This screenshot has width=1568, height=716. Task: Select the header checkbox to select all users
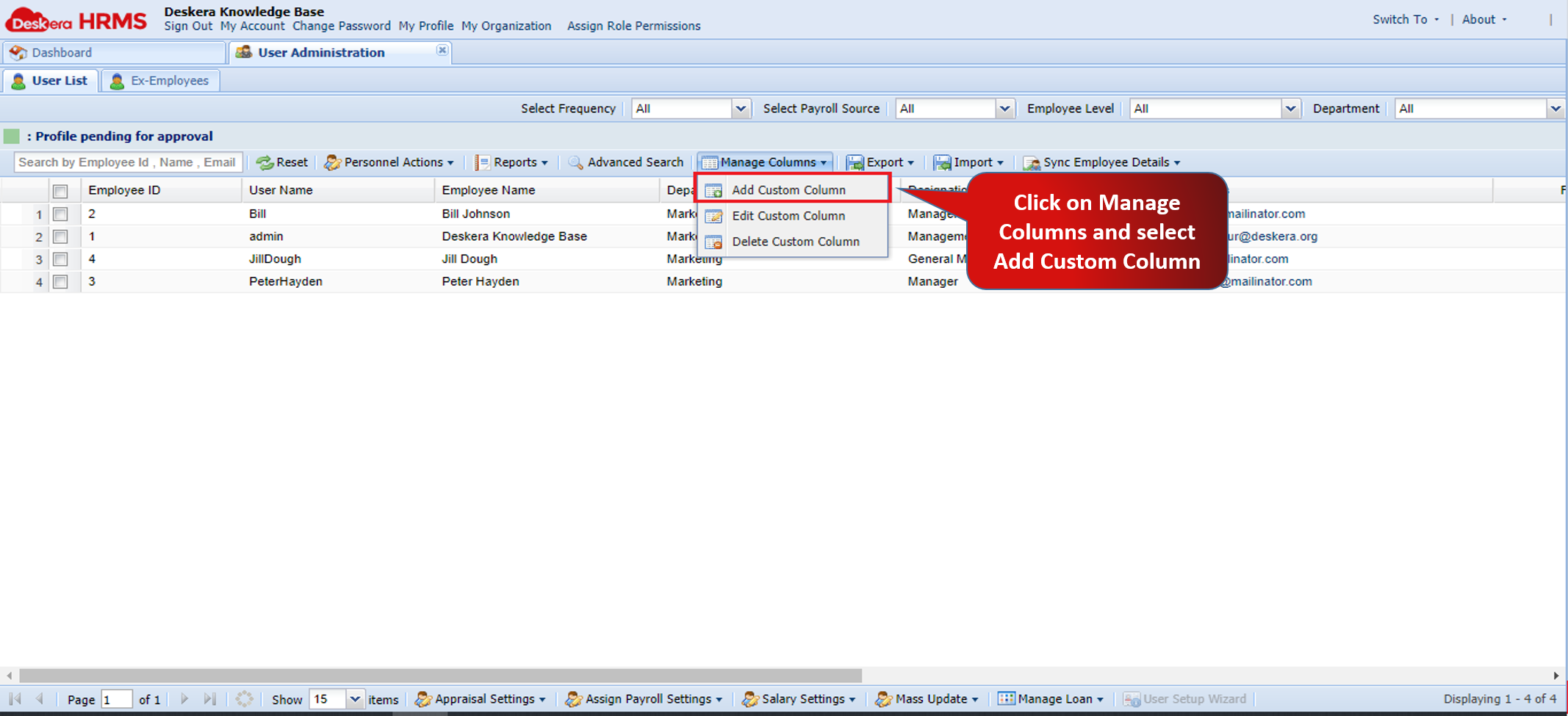[x=61, y=190]
